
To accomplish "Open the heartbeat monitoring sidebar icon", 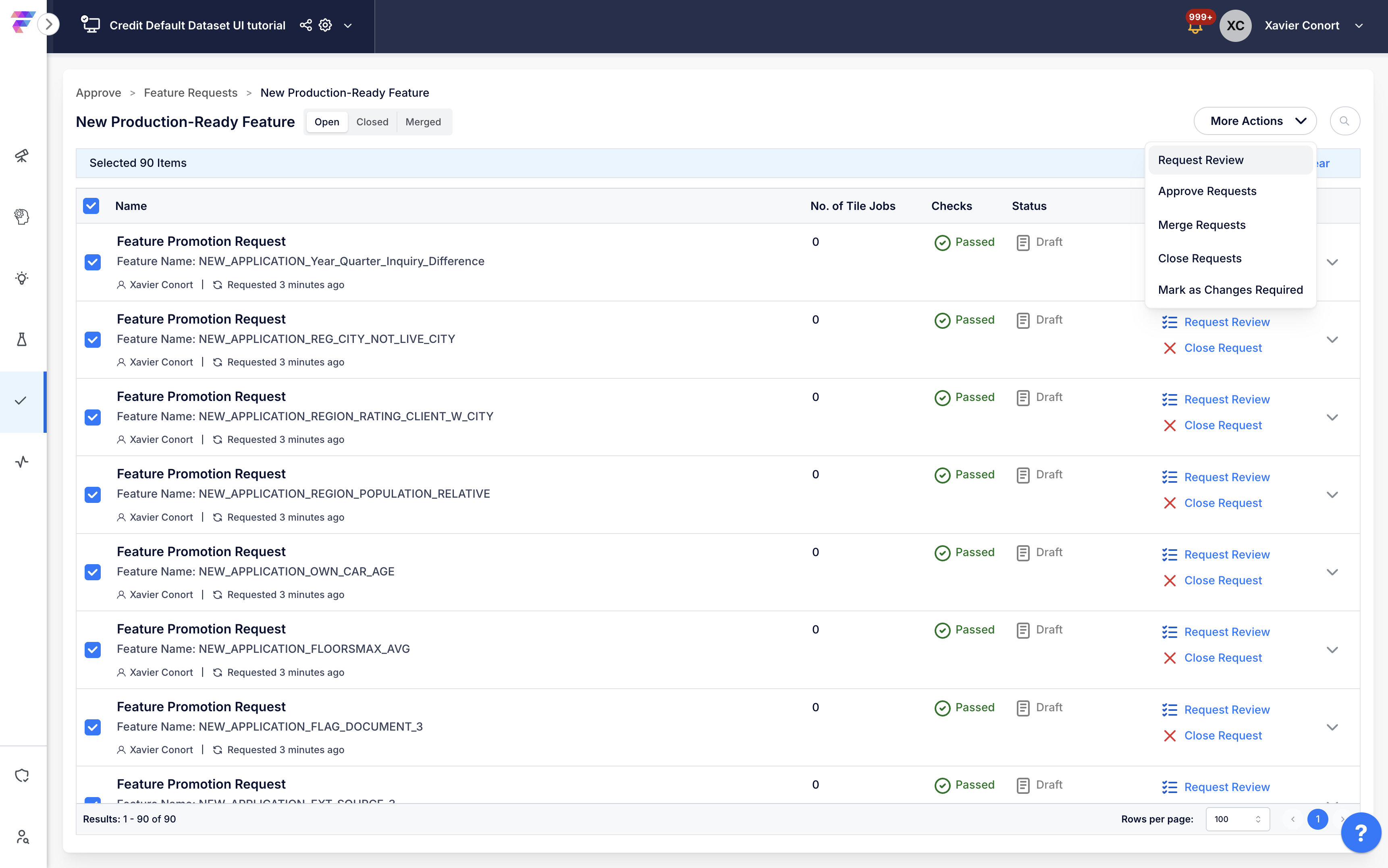I will 22,461.
